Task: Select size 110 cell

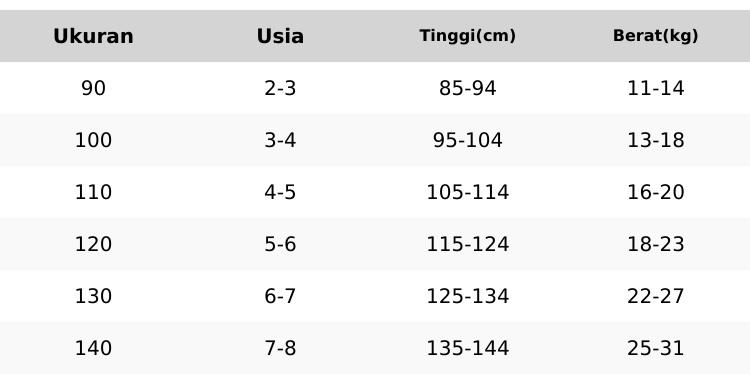Action: [x=93, y=192]
